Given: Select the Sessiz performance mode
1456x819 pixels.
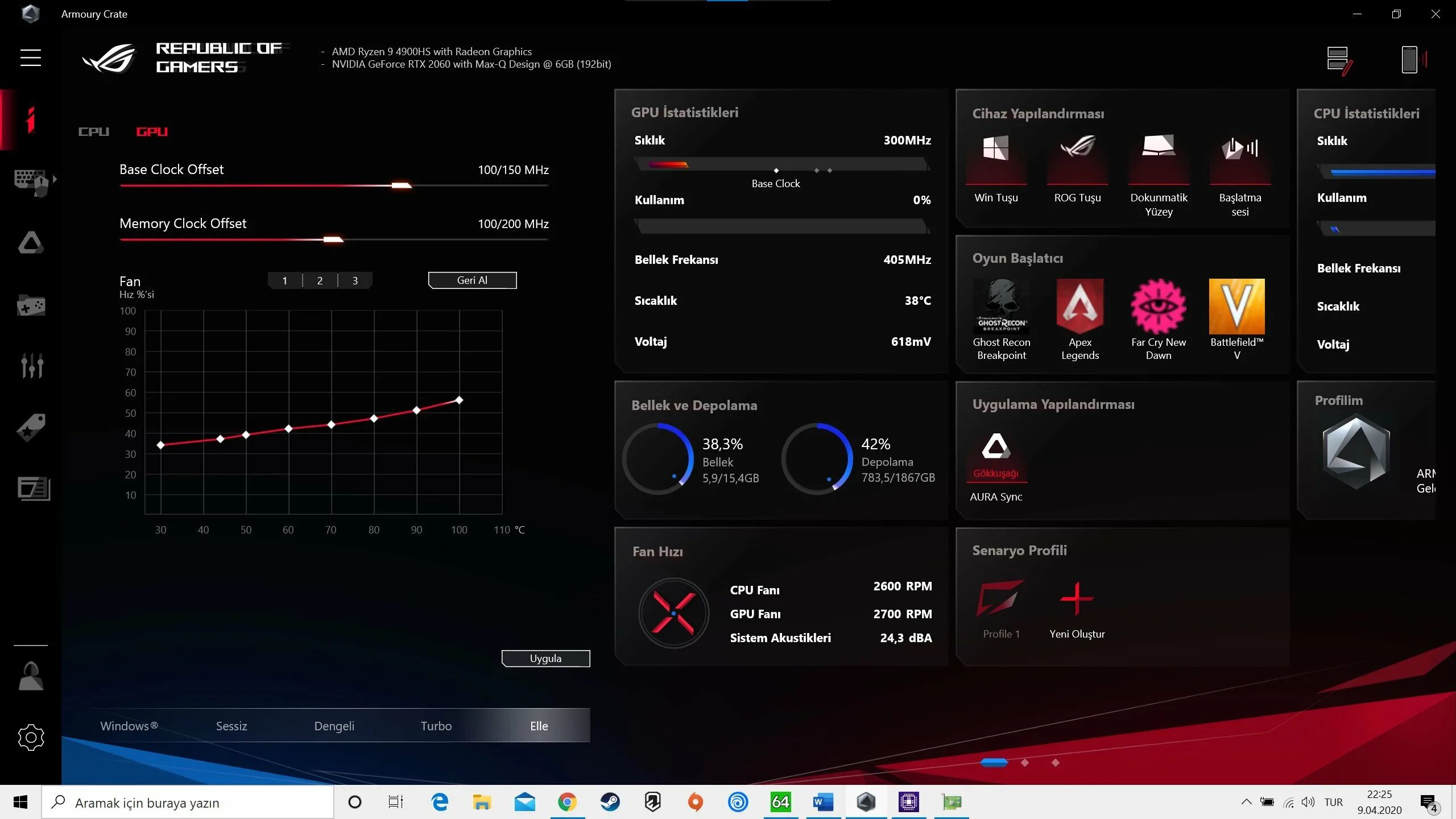Looking at the screenshot, I should pyautogui.click(x=231, y=726).
